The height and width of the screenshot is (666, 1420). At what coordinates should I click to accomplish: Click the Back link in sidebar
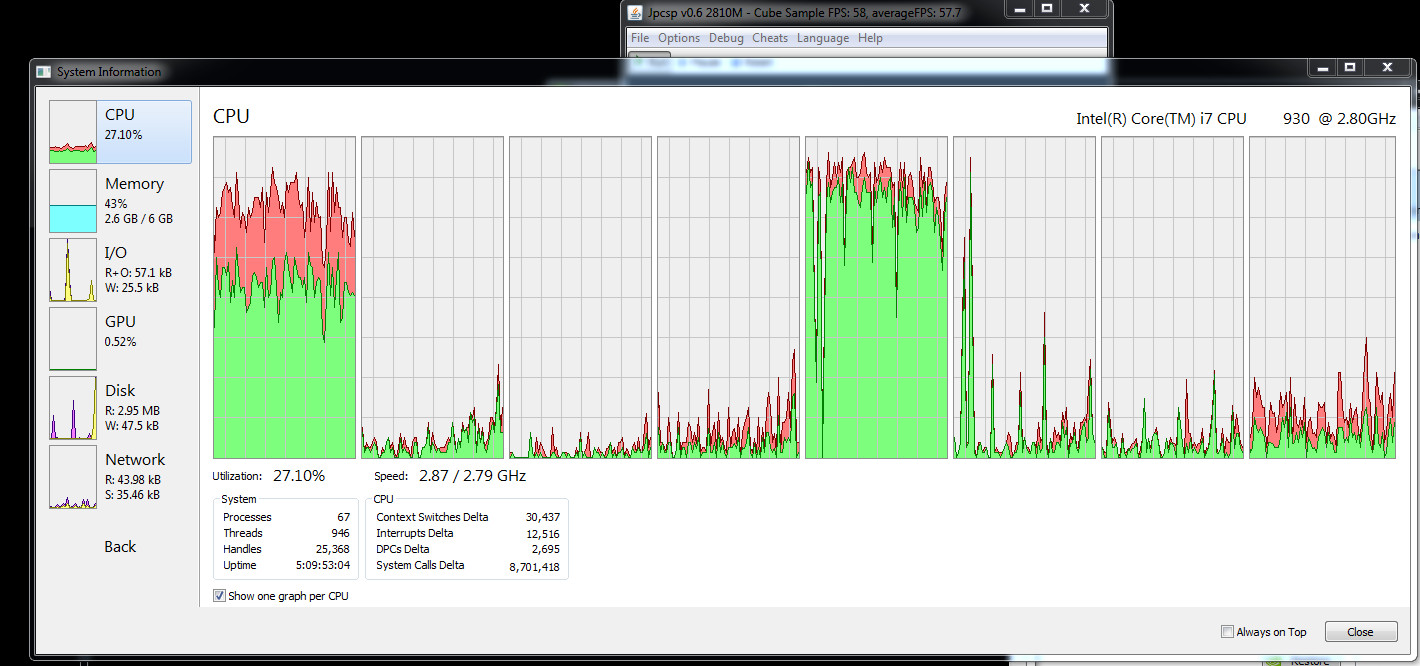[120, 547]
